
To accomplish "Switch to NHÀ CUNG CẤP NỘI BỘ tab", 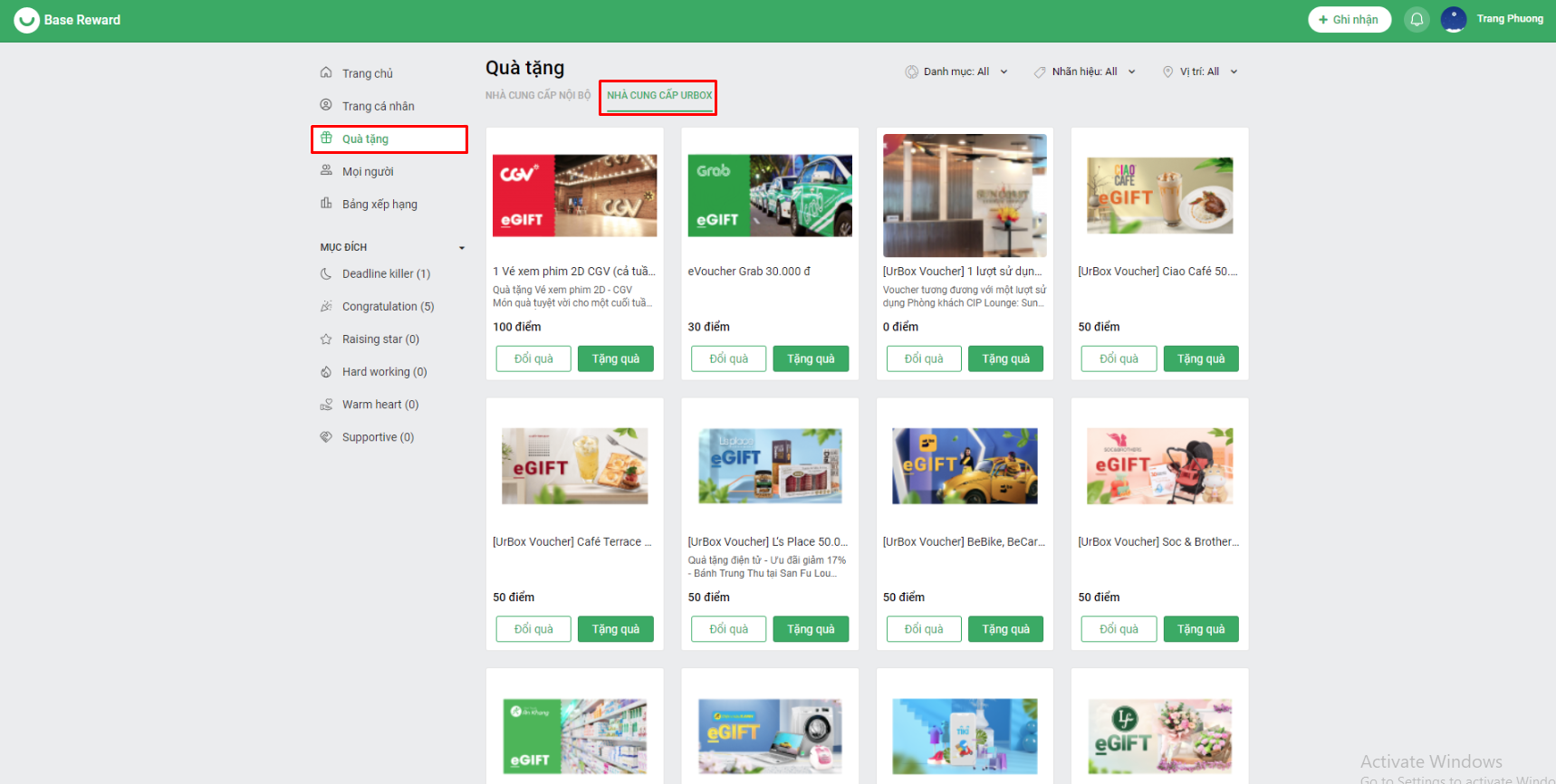I will 538,95.
